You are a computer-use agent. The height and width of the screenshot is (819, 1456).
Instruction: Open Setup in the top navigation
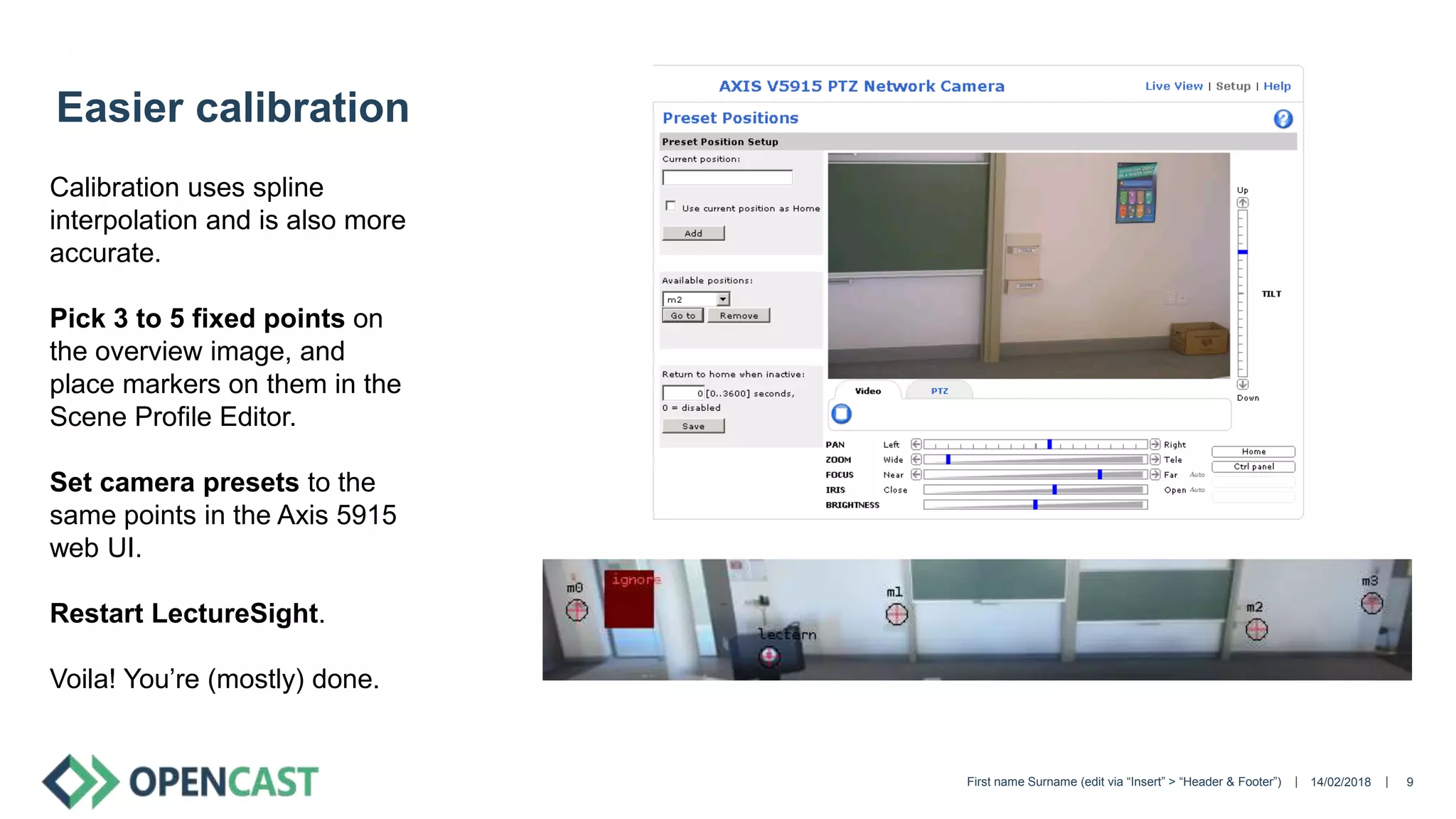pos(1233,86)
